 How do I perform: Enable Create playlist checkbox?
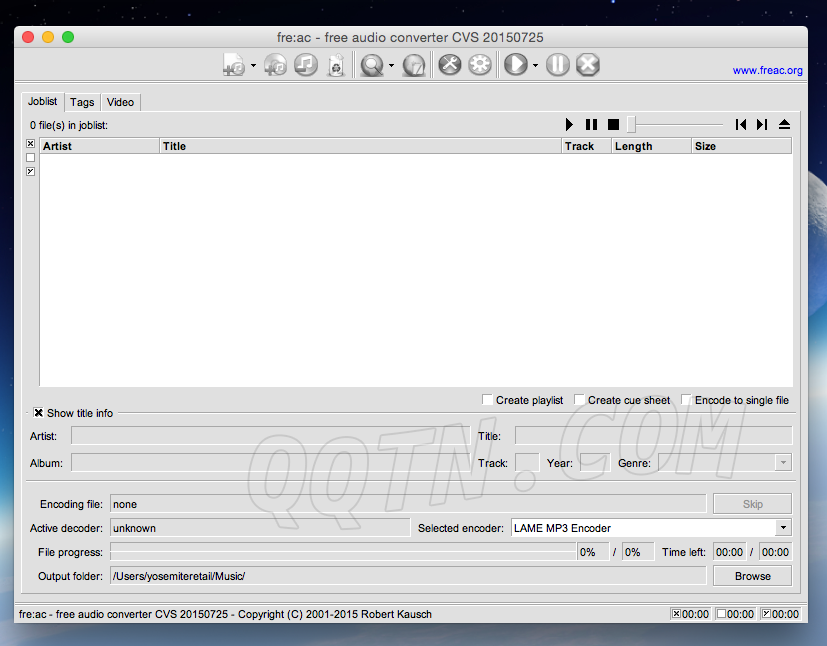pyautogui.click(x=488, y=400)
